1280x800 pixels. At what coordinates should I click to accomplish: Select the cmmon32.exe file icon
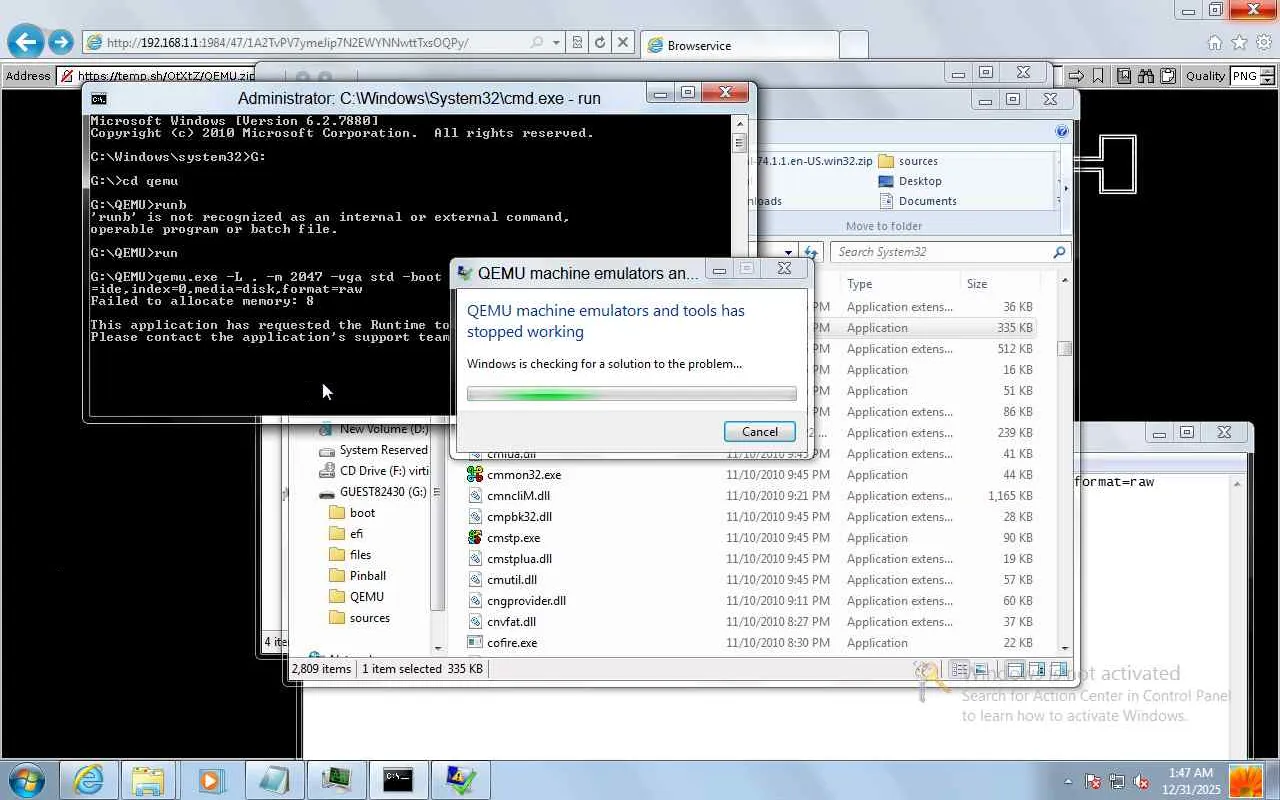tap(475, 475)
